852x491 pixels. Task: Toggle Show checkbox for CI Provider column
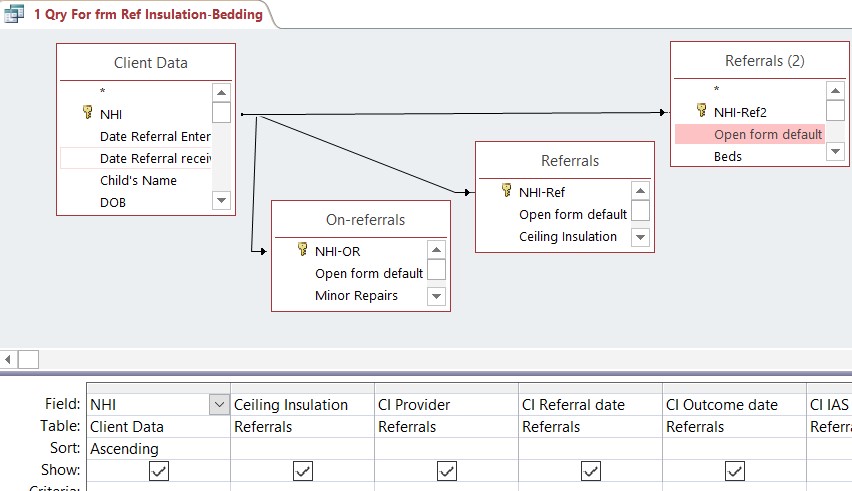[x=447, y=471]
